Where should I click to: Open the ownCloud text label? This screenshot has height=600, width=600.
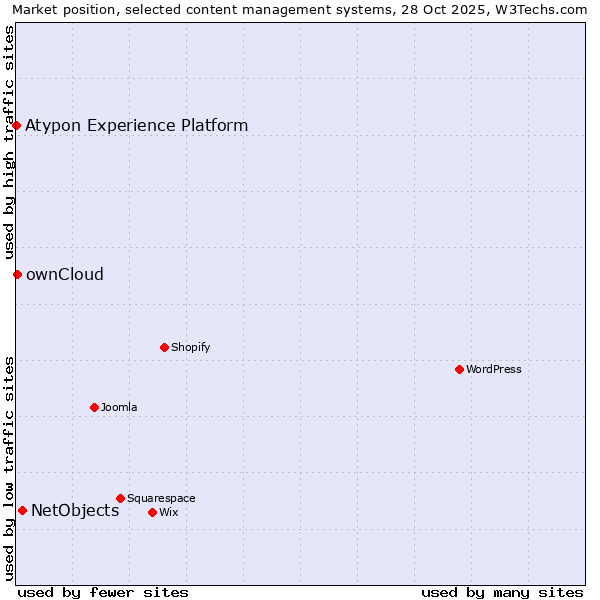click(x=65, y=274)
